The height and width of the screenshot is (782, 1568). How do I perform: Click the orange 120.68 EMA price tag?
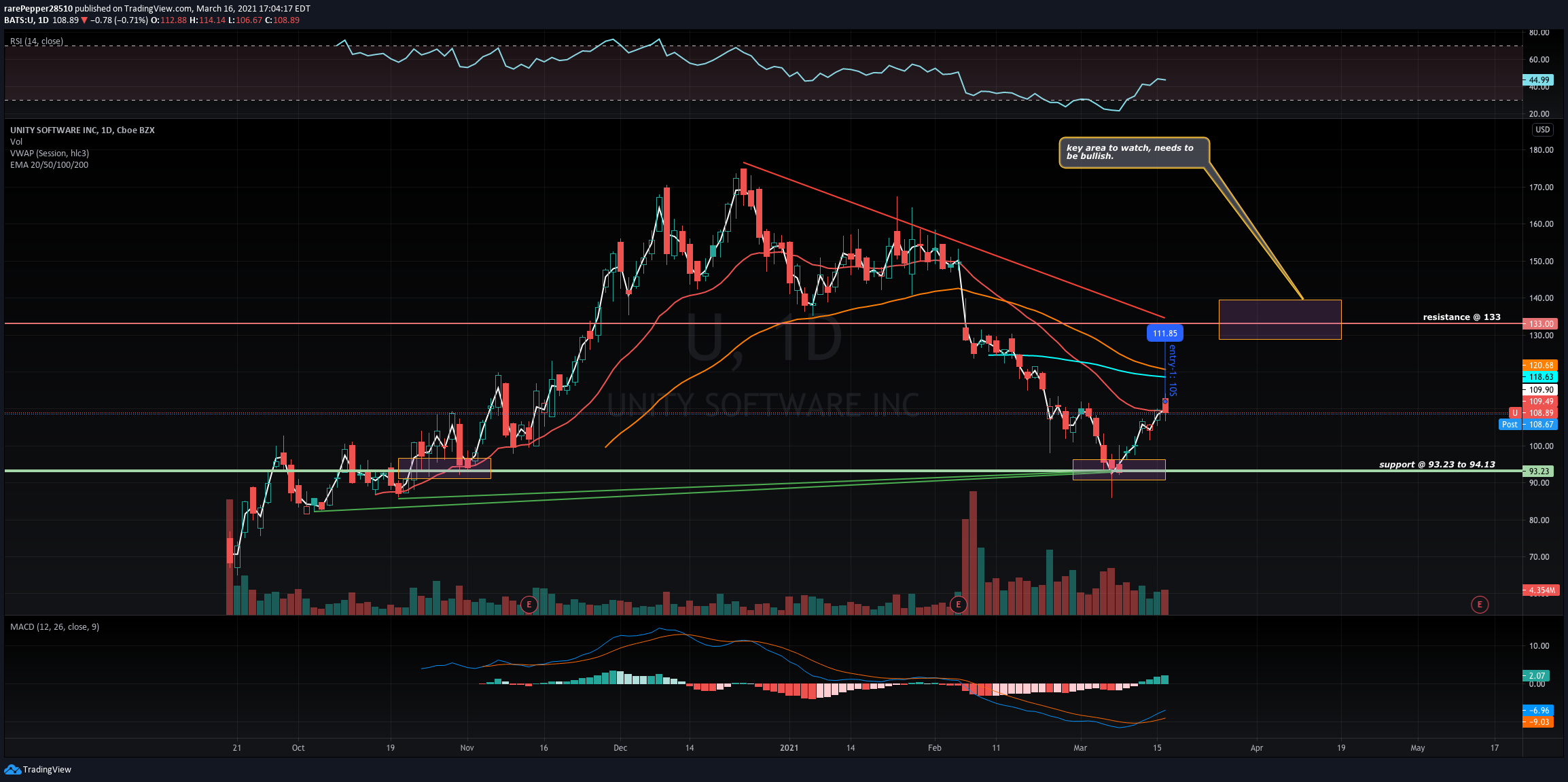(x=1541, y=366)
